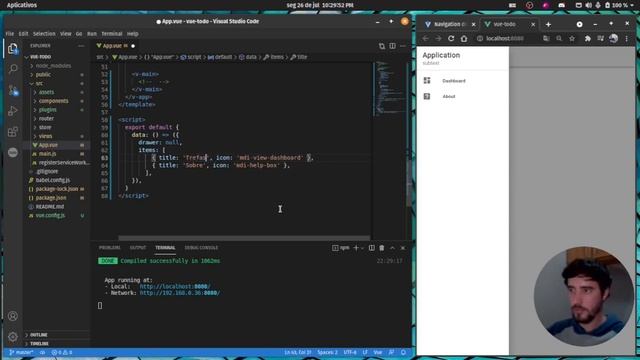
Task: Click Spaces: 2 indentation in status bar
Action: (x=327, y=352)
